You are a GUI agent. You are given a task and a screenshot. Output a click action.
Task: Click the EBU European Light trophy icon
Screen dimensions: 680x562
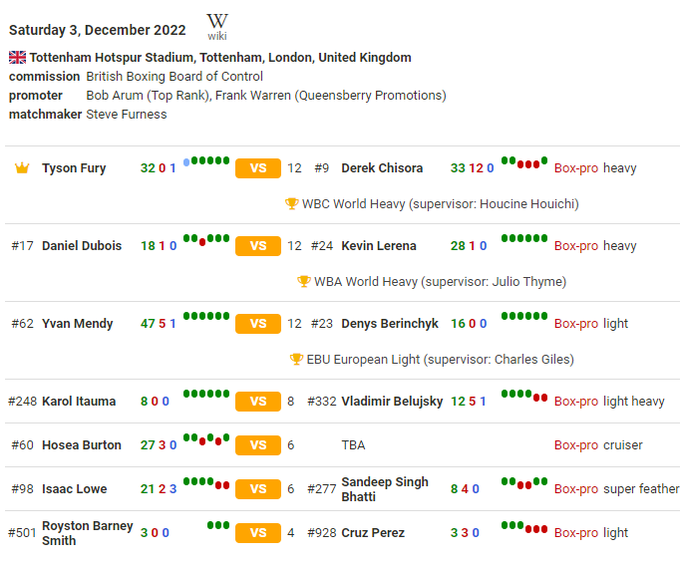296,359
